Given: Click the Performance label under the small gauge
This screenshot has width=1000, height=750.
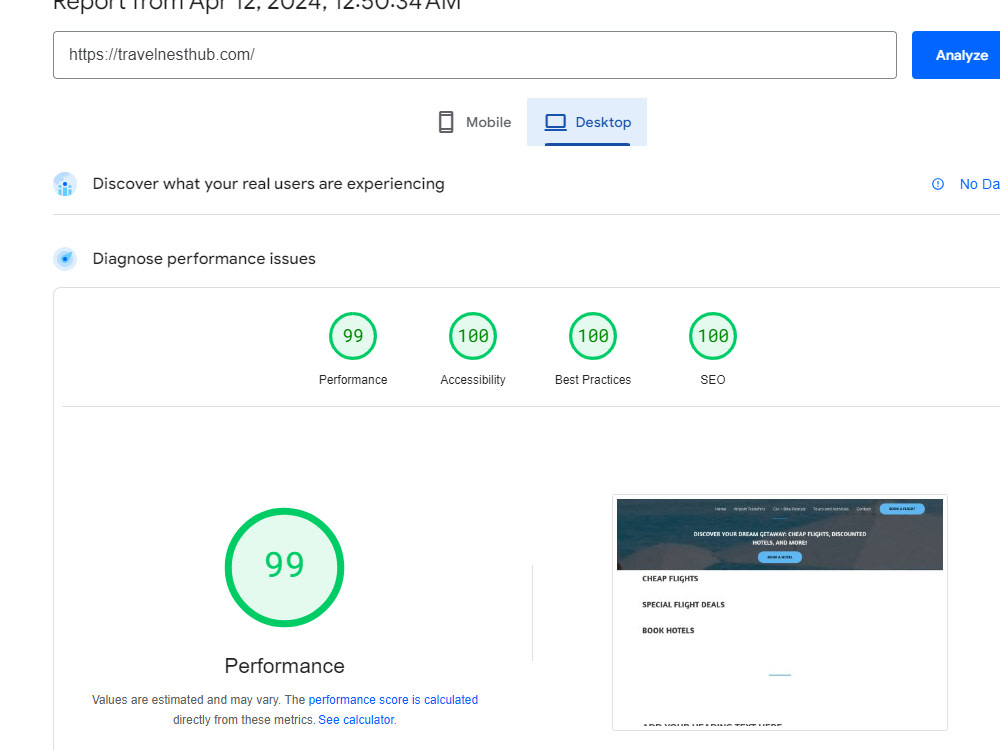Looking at the screenshot, I should (x=353, y=379).
